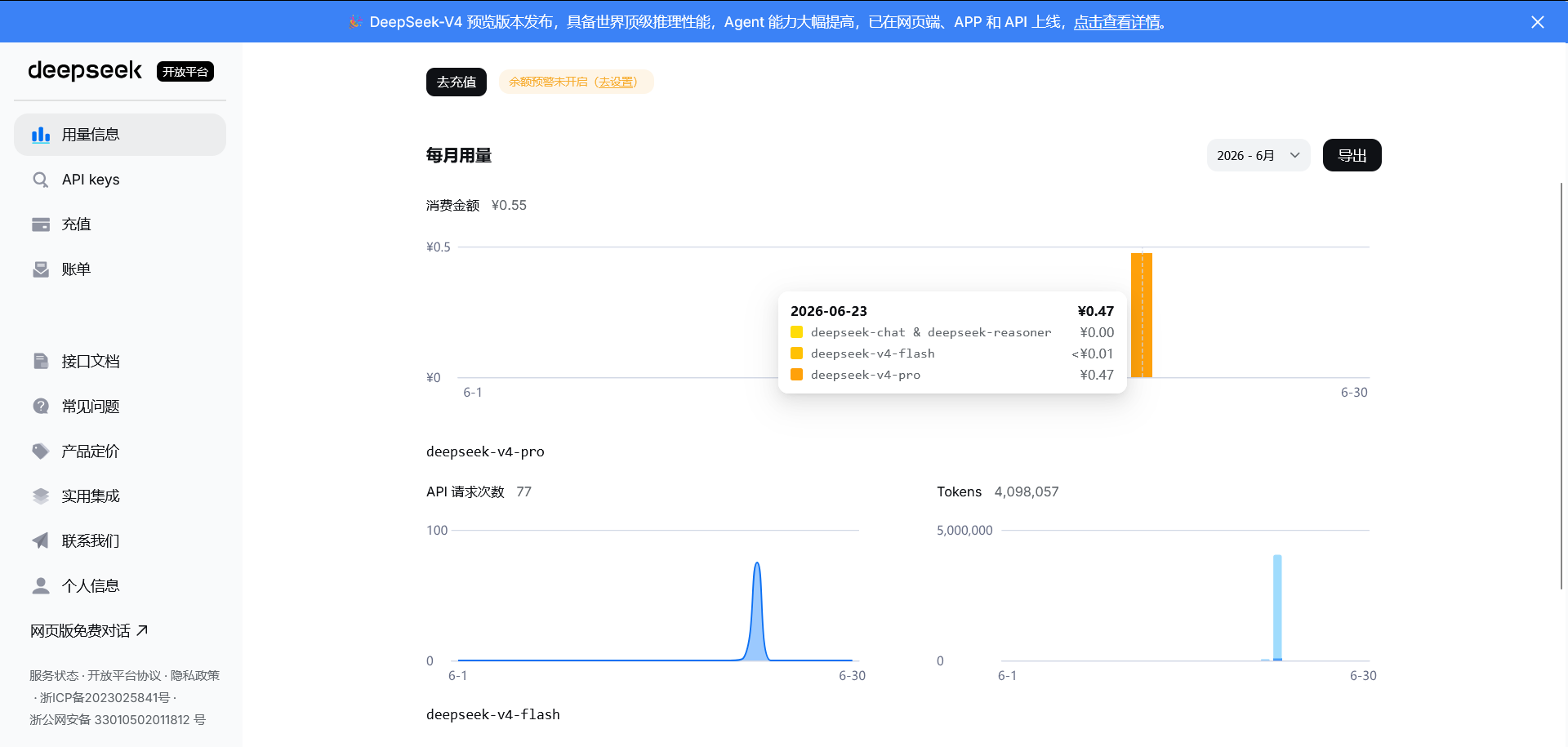Click the deepseek-v4-flash section title

493,714
